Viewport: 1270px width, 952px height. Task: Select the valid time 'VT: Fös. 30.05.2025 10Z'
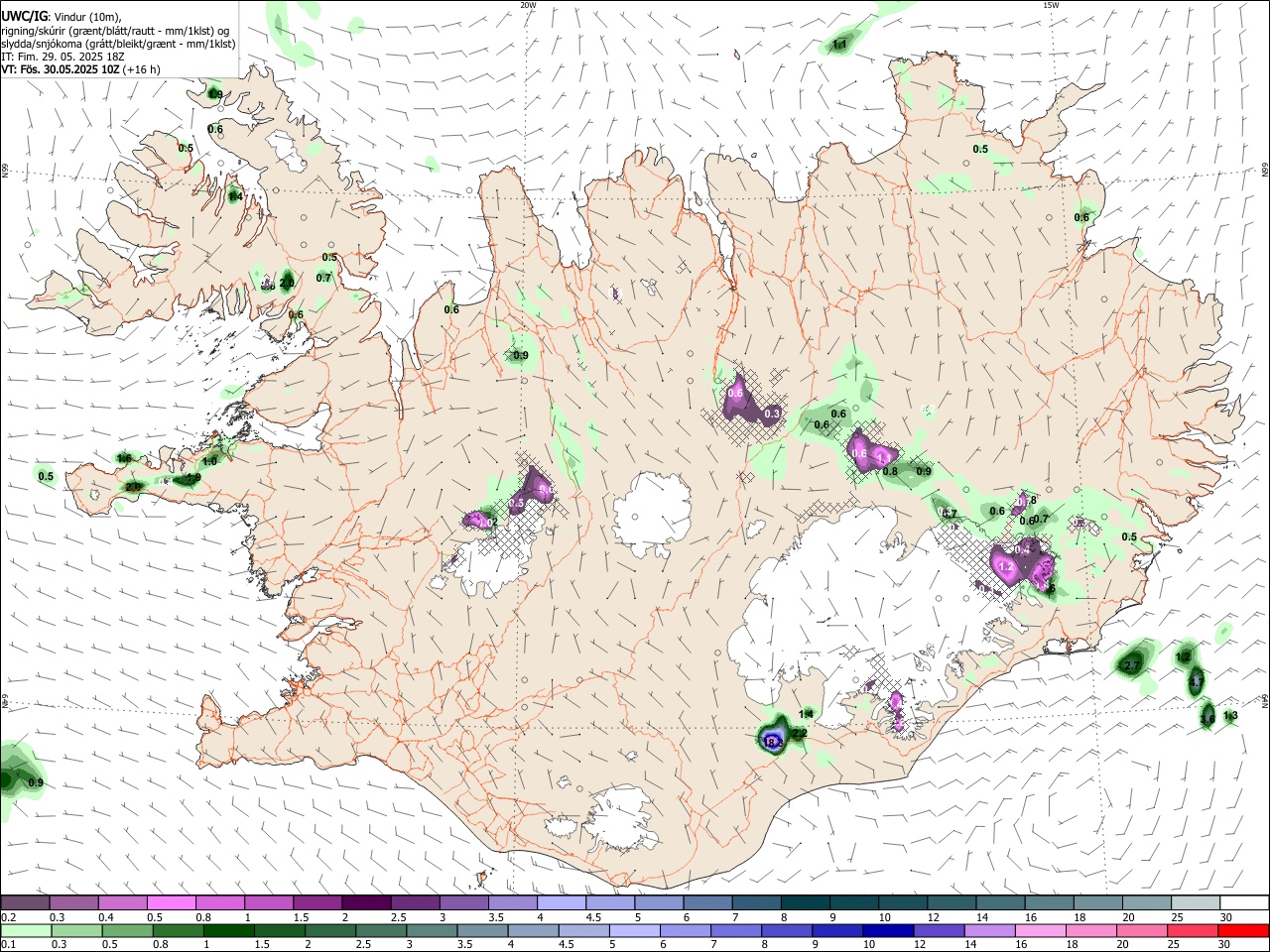60,69
